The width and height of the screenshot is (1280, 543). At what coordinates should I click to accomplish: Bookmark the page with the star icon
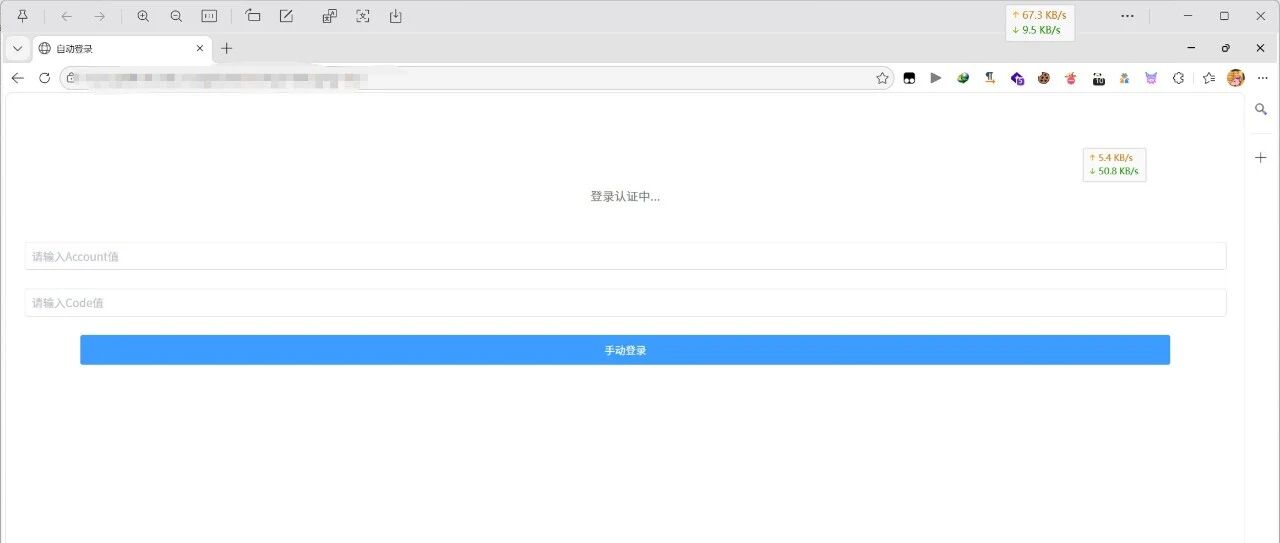pyautogui.click(x=882, y=78)
